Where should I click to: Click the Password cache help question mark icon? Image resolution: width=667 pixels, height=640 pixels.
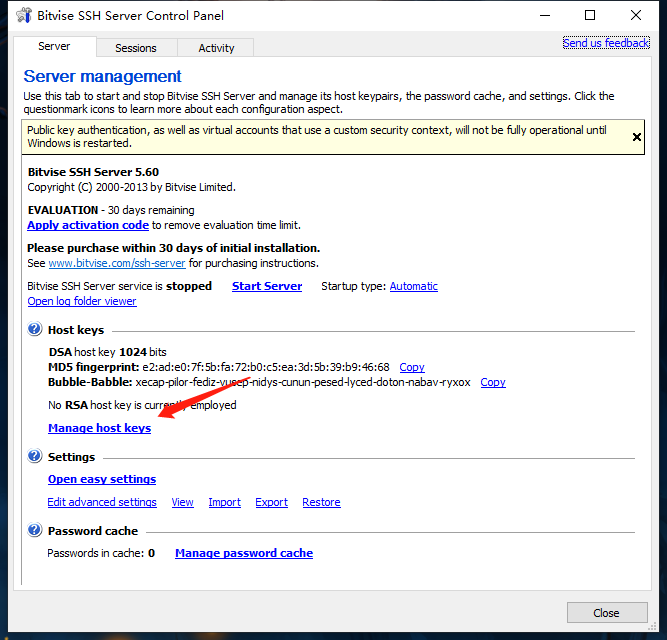(35, 530)
